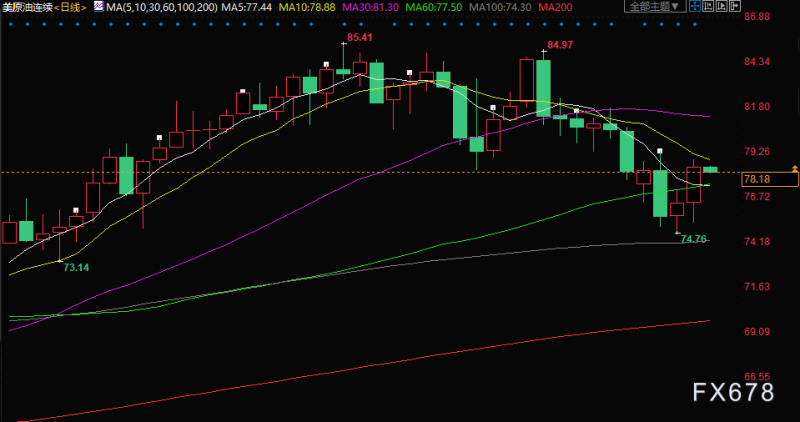Click the event marker above the last large green candle
Viewport: 800px width, 422px height.
pyautogui.click(x=660, y=151)
